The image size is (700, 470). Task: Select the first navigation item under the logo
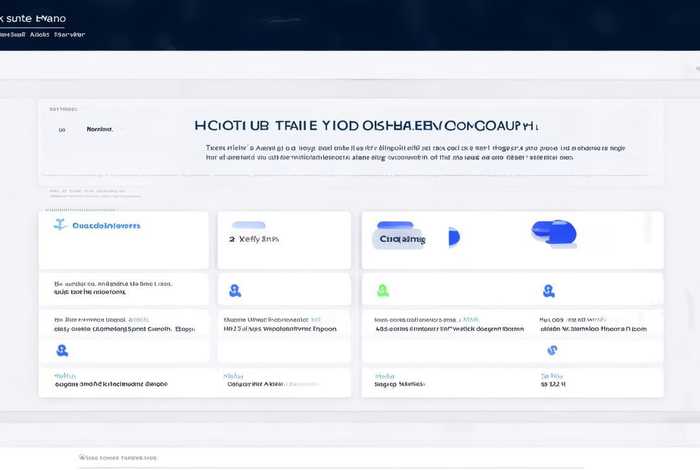[12, 34]
